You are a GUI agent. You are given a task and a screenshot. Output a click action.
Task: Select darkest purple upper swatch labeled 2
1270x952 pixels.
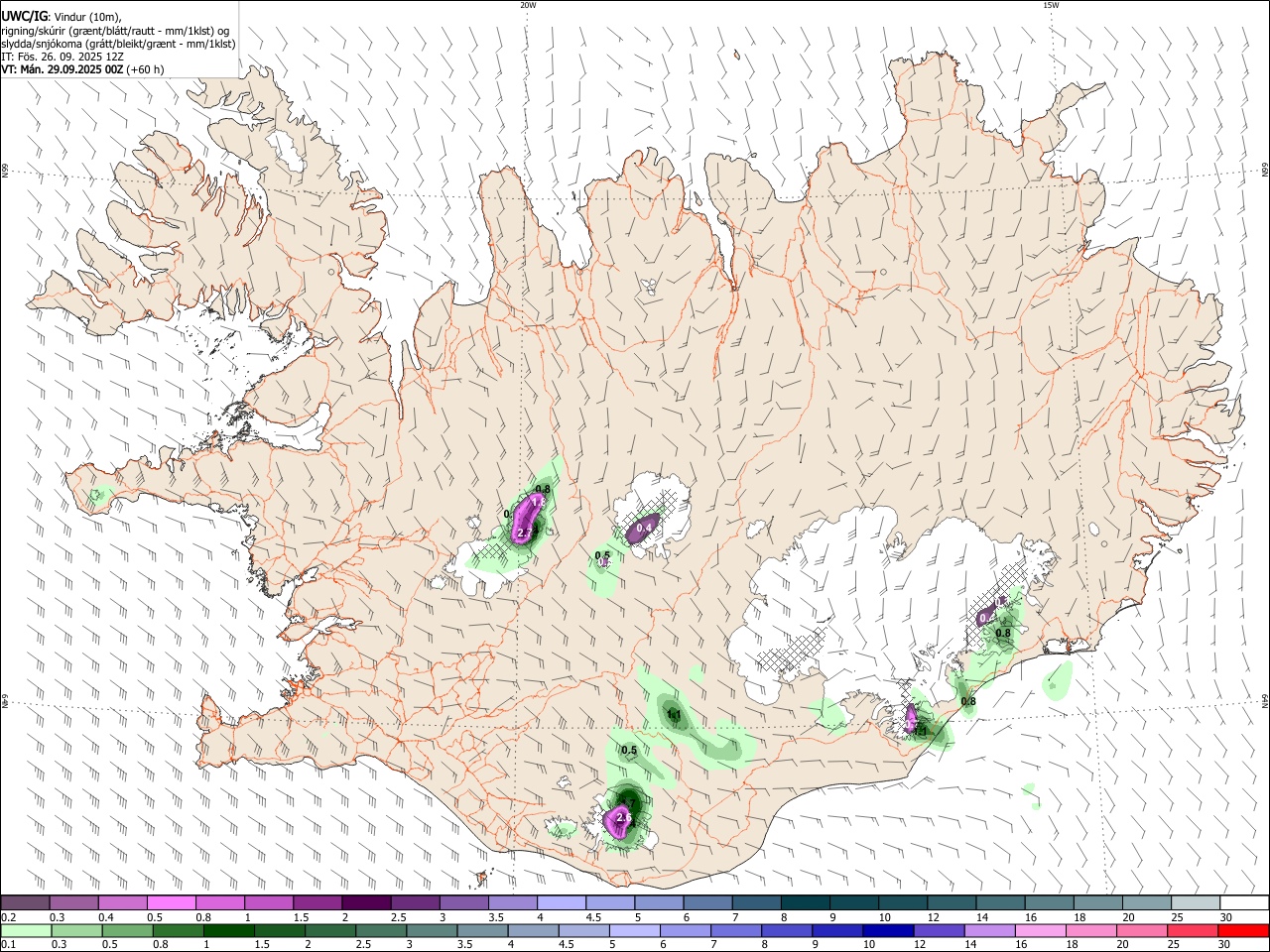365,903
